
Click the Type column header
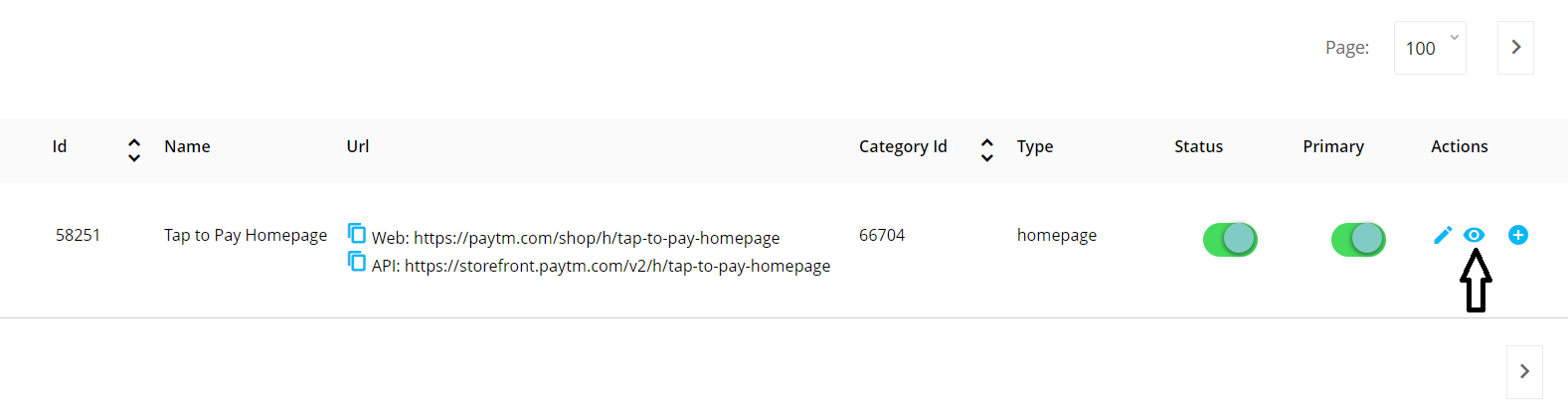1035,147
